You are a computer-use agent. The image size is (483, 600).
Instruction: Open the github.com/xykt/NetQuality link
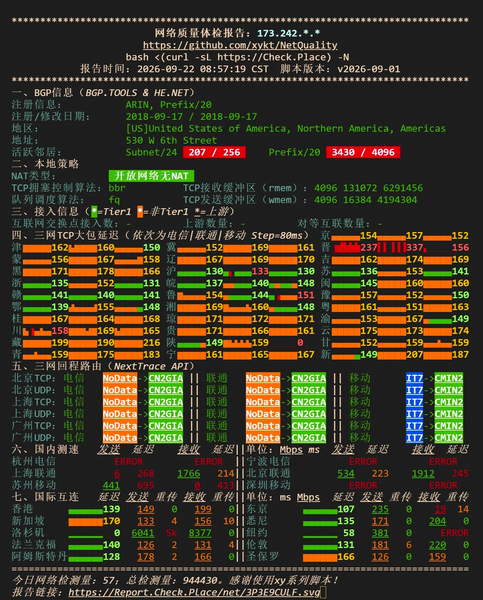[240, 45]
